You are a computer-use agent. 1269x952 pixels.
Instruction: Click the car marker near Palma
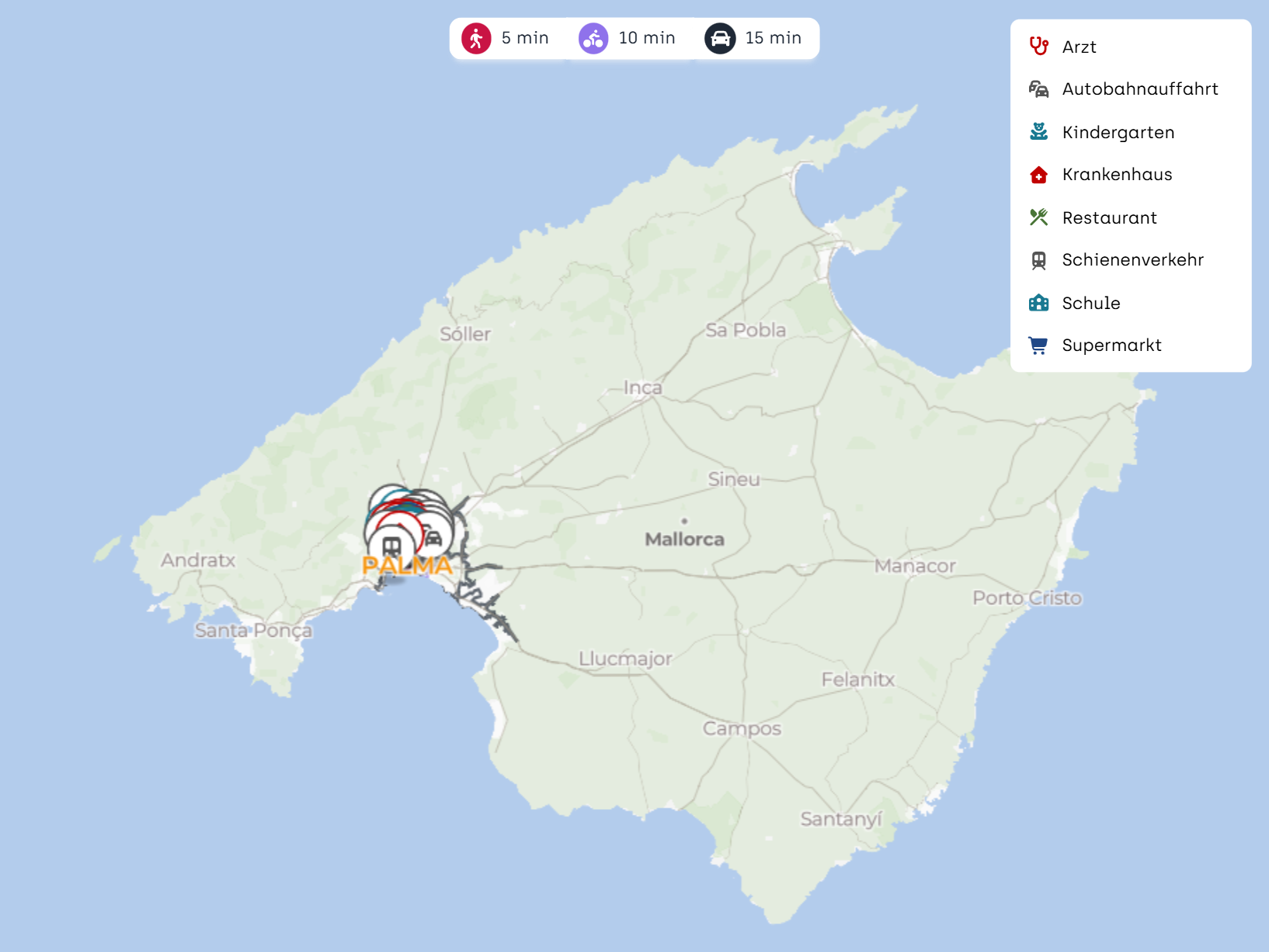(434, 537)
